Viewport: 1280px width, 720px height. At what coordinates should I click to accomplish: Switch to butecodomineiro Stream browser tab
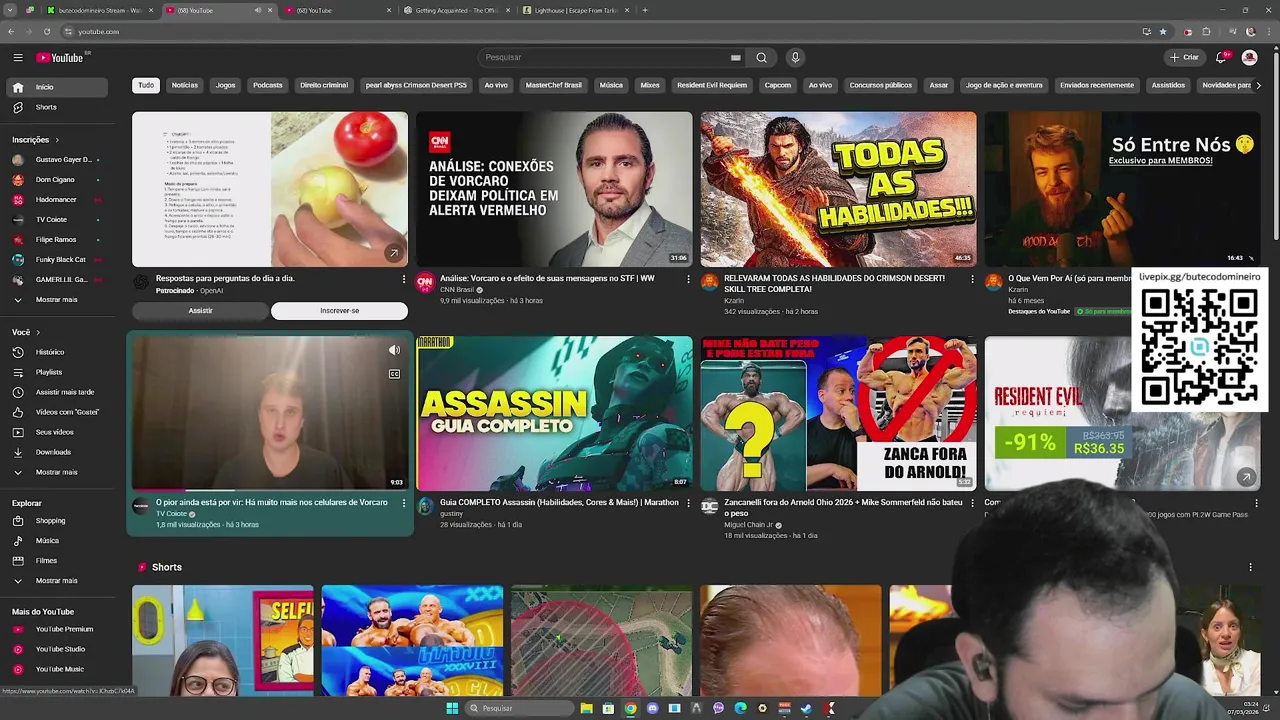point(100,10)
